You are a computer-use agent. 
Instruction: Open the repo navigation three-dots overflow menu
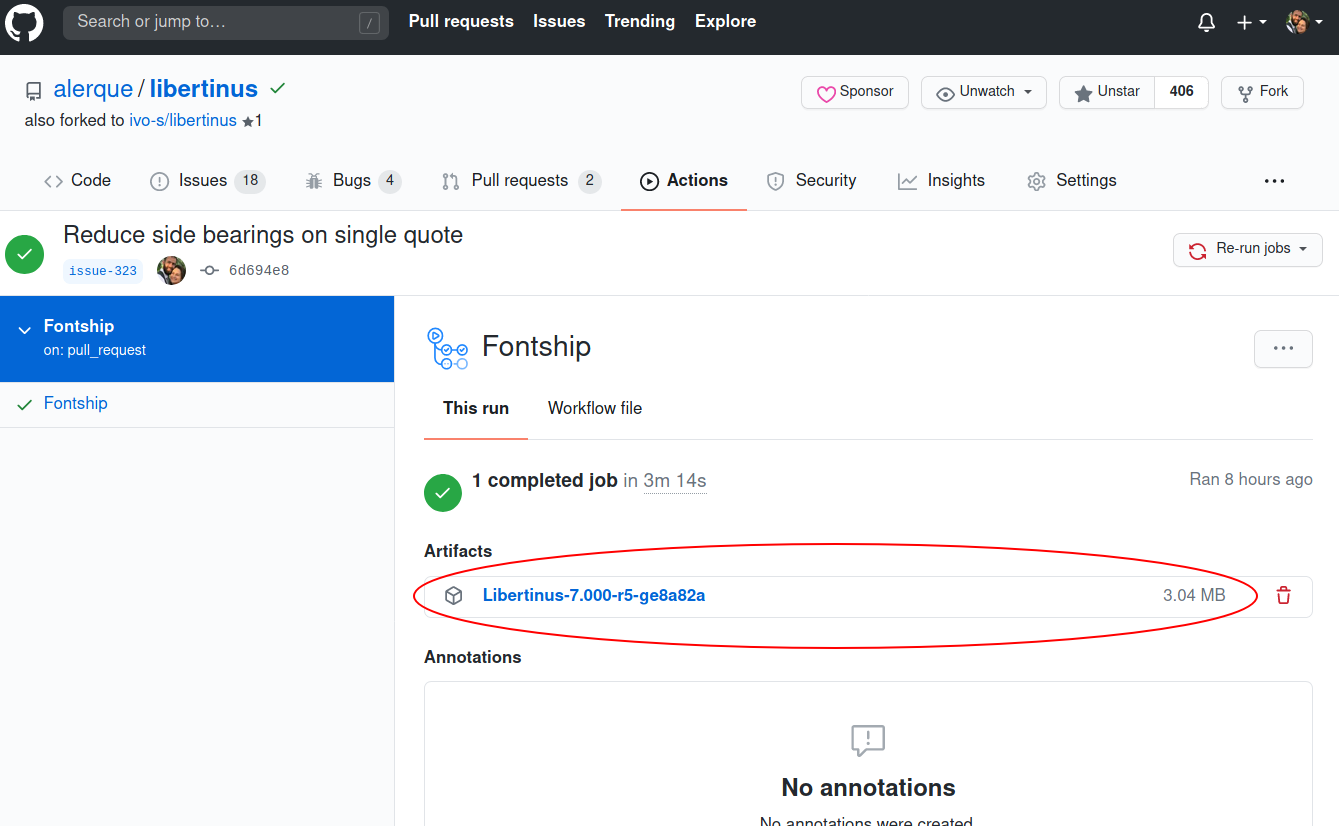(x=1274, y=181)
